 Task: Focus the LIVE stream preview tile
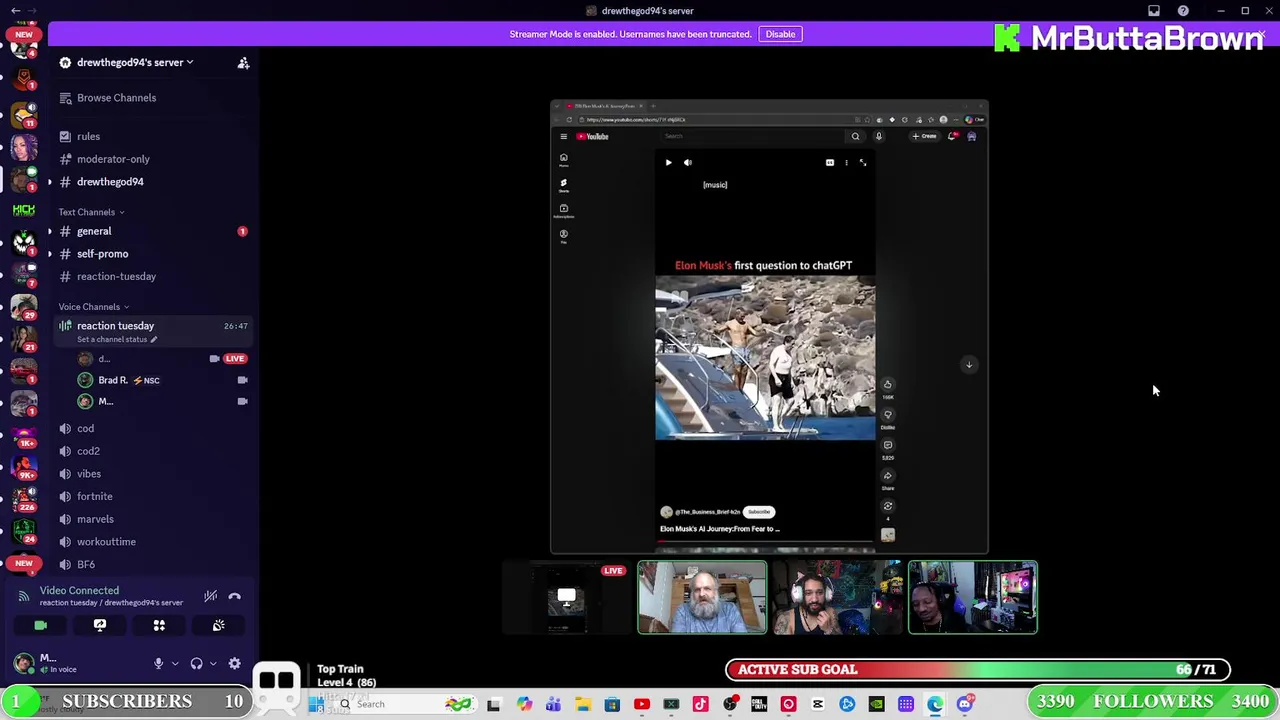click(567, 598)
